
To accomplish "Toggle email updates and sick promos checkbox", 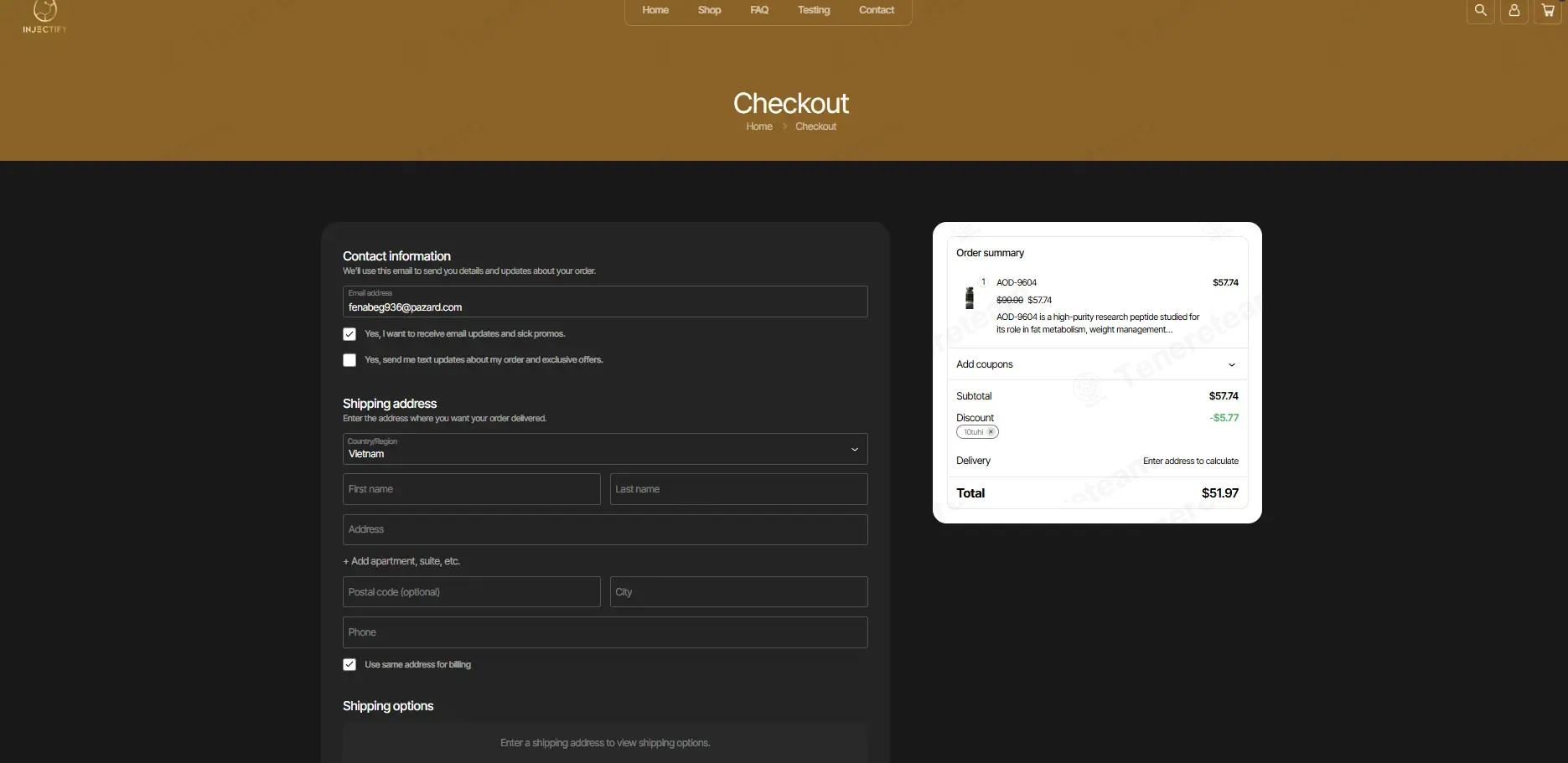I will [349, 334].
